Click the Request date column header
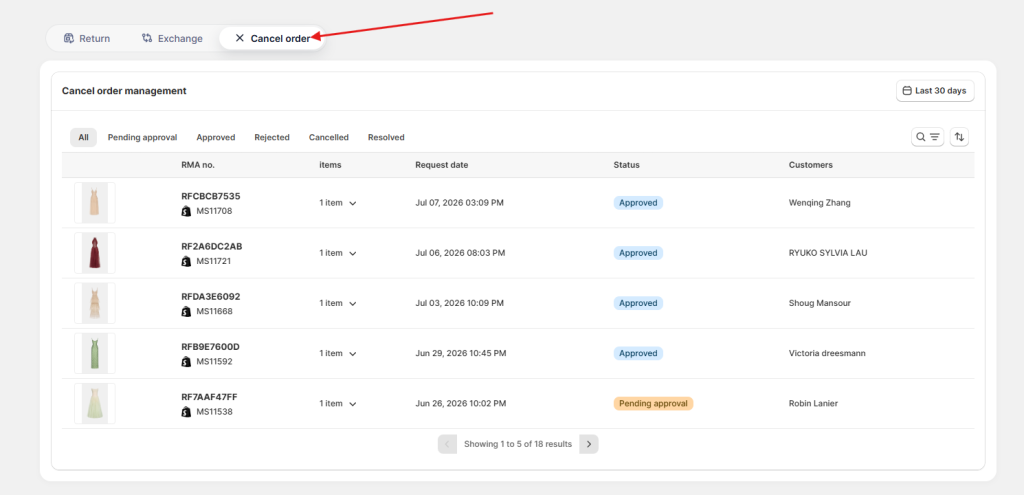 441,165
